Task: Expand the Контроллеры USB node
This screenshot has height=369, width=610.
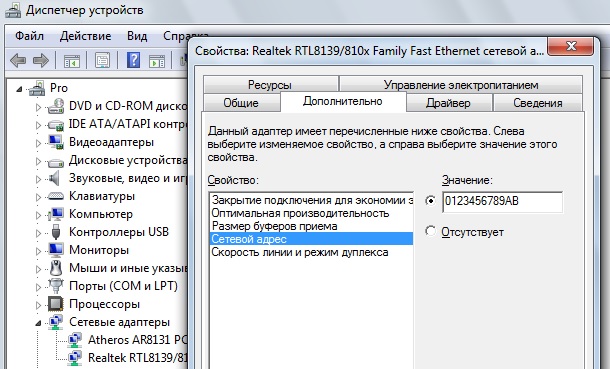Action: [x=38, y=233]
